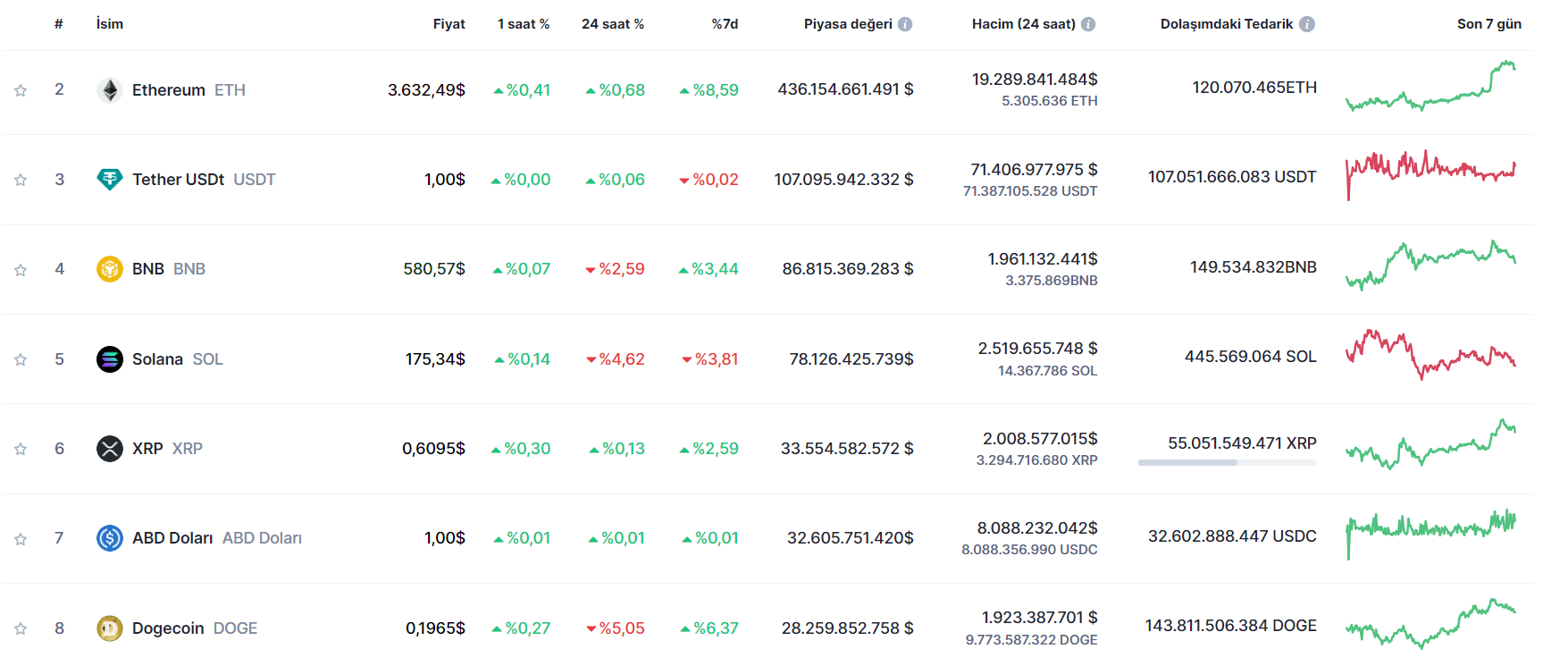
Task: Sort by %7d column header
Action: [725, 24]
